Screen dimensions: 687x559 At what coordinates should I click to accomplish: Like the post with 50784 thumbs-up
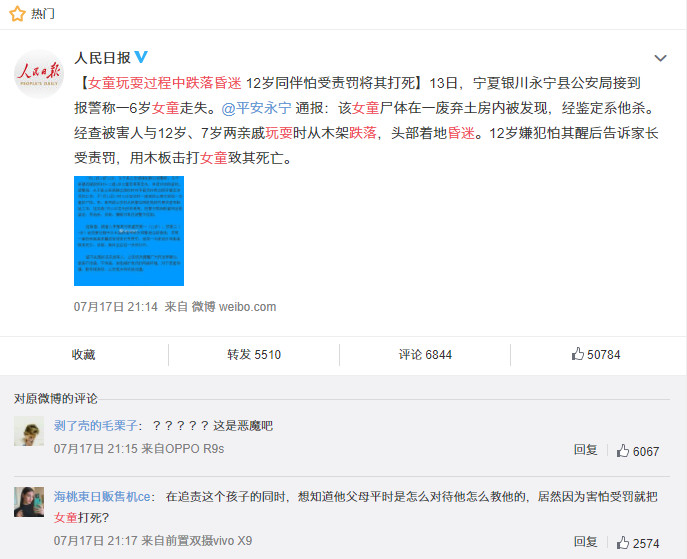tap(596, 354)
